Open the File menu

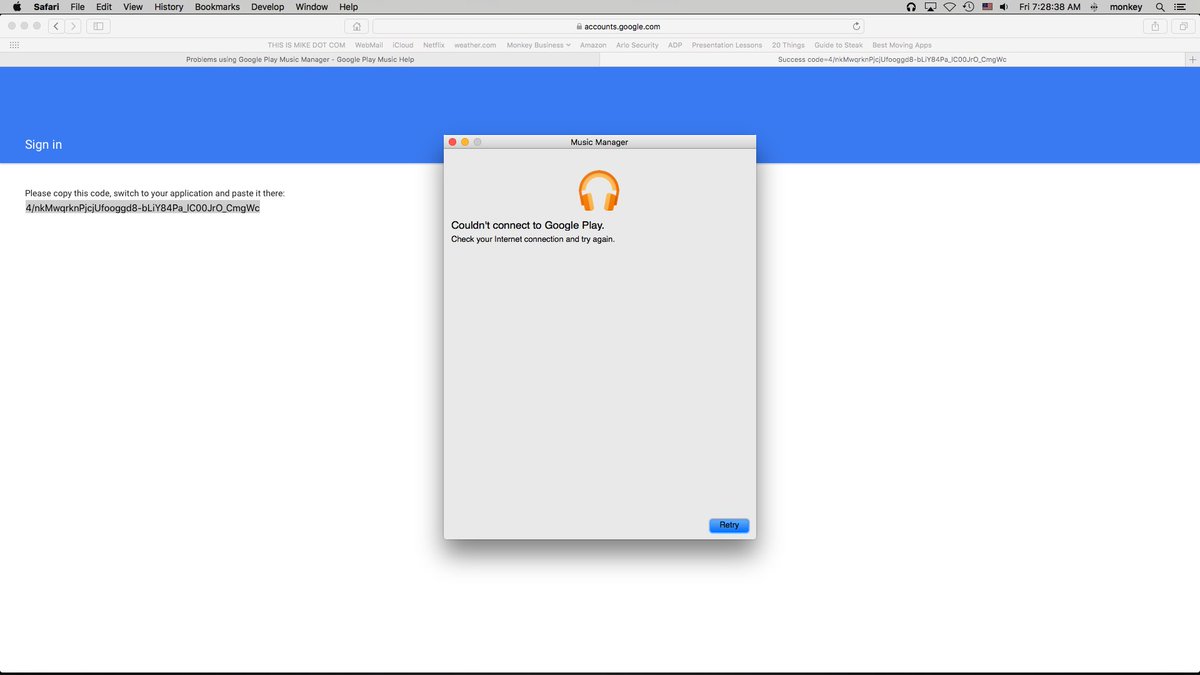pyautogui.click(x=77, y=7)
